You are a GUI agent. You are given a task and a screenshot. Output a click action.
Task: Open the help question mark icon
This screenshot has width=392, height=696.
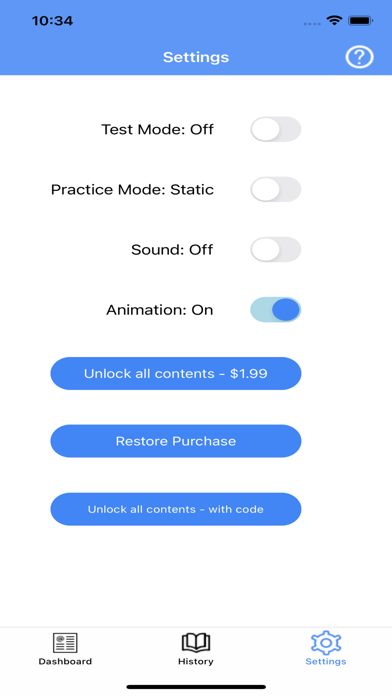pos(359,57)
